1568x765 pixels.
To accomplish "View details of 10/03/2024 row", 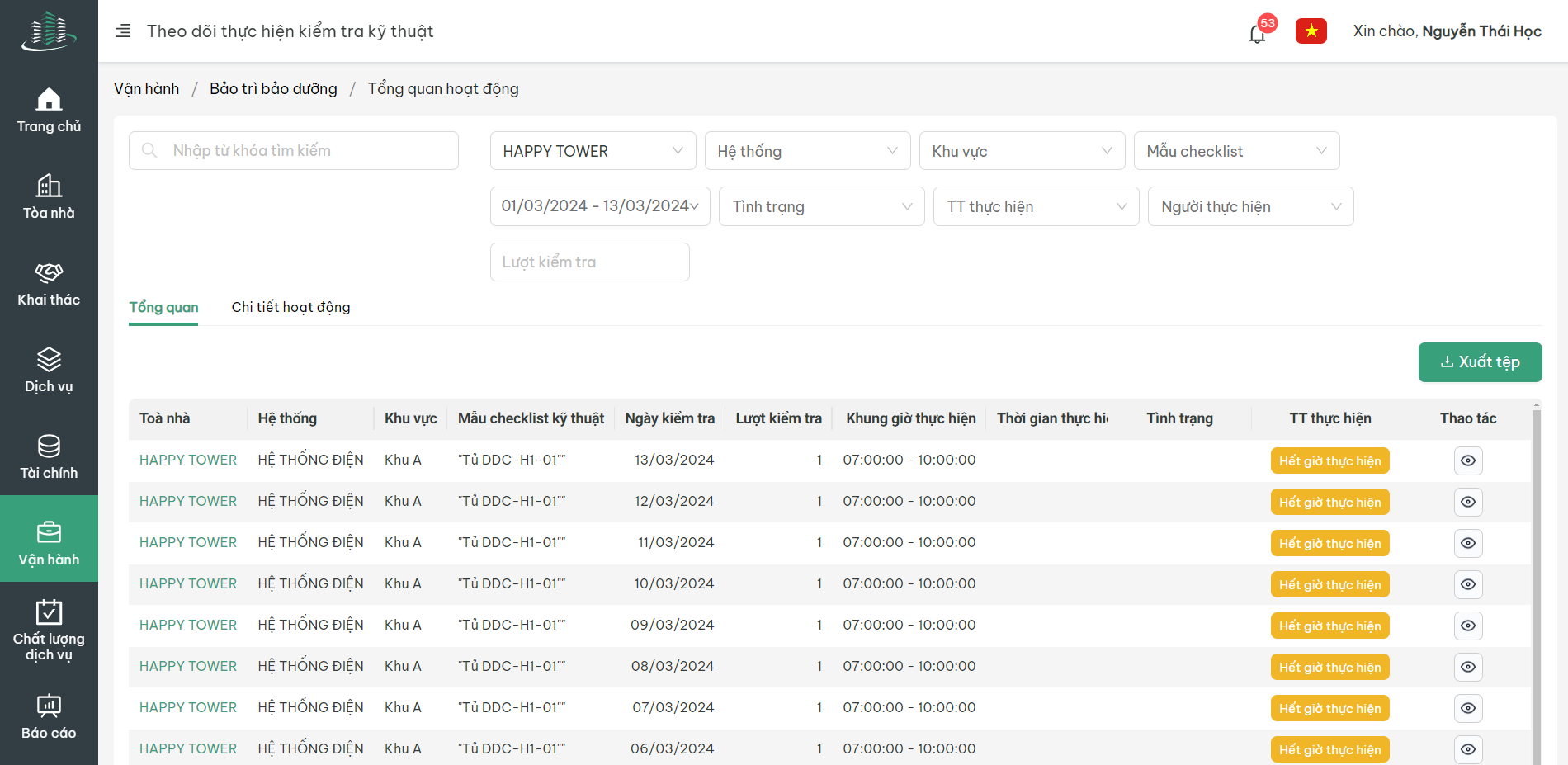I will coord(1468,584).
